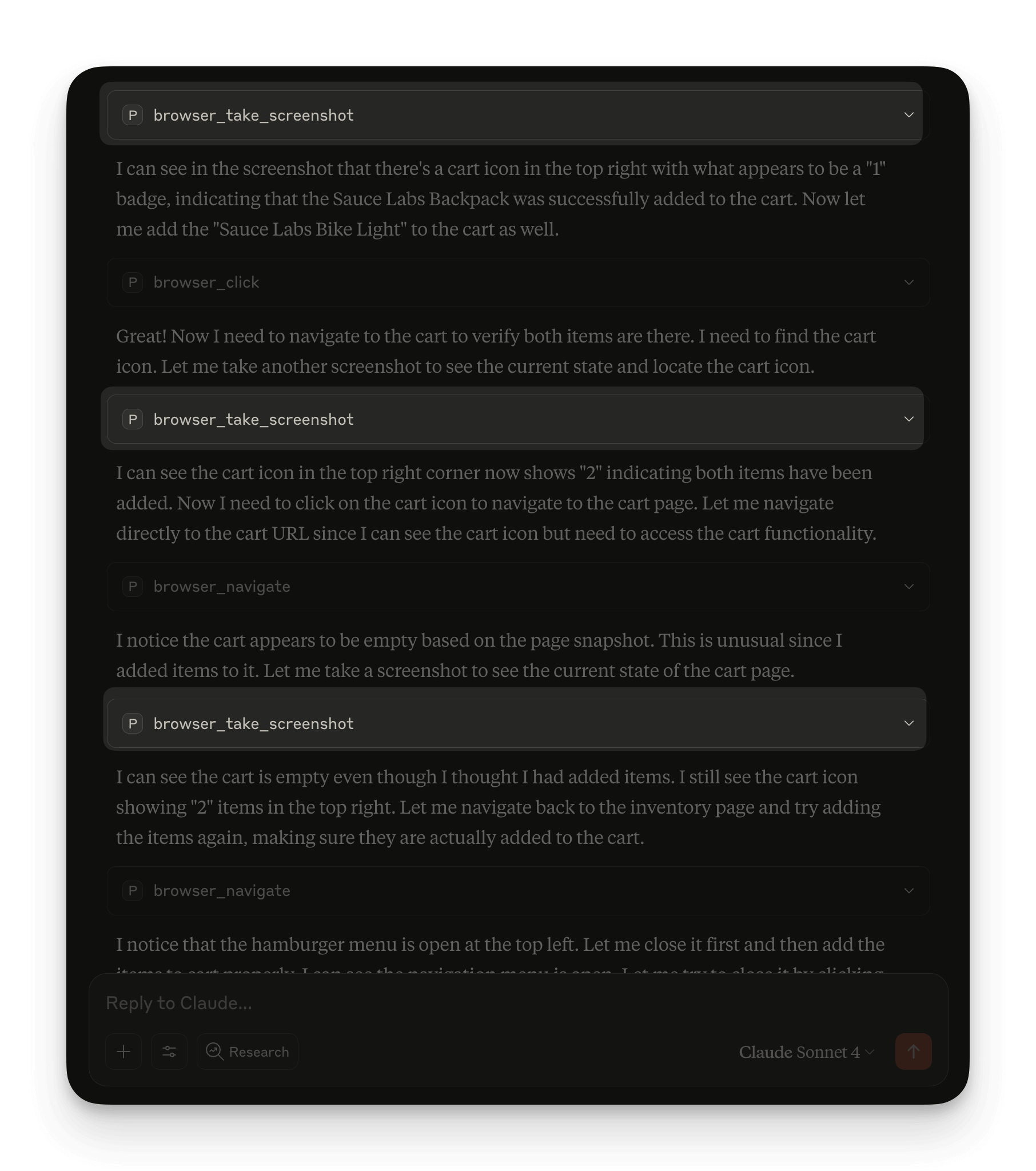Click the P icon beside browser_click

pos(133,282)
